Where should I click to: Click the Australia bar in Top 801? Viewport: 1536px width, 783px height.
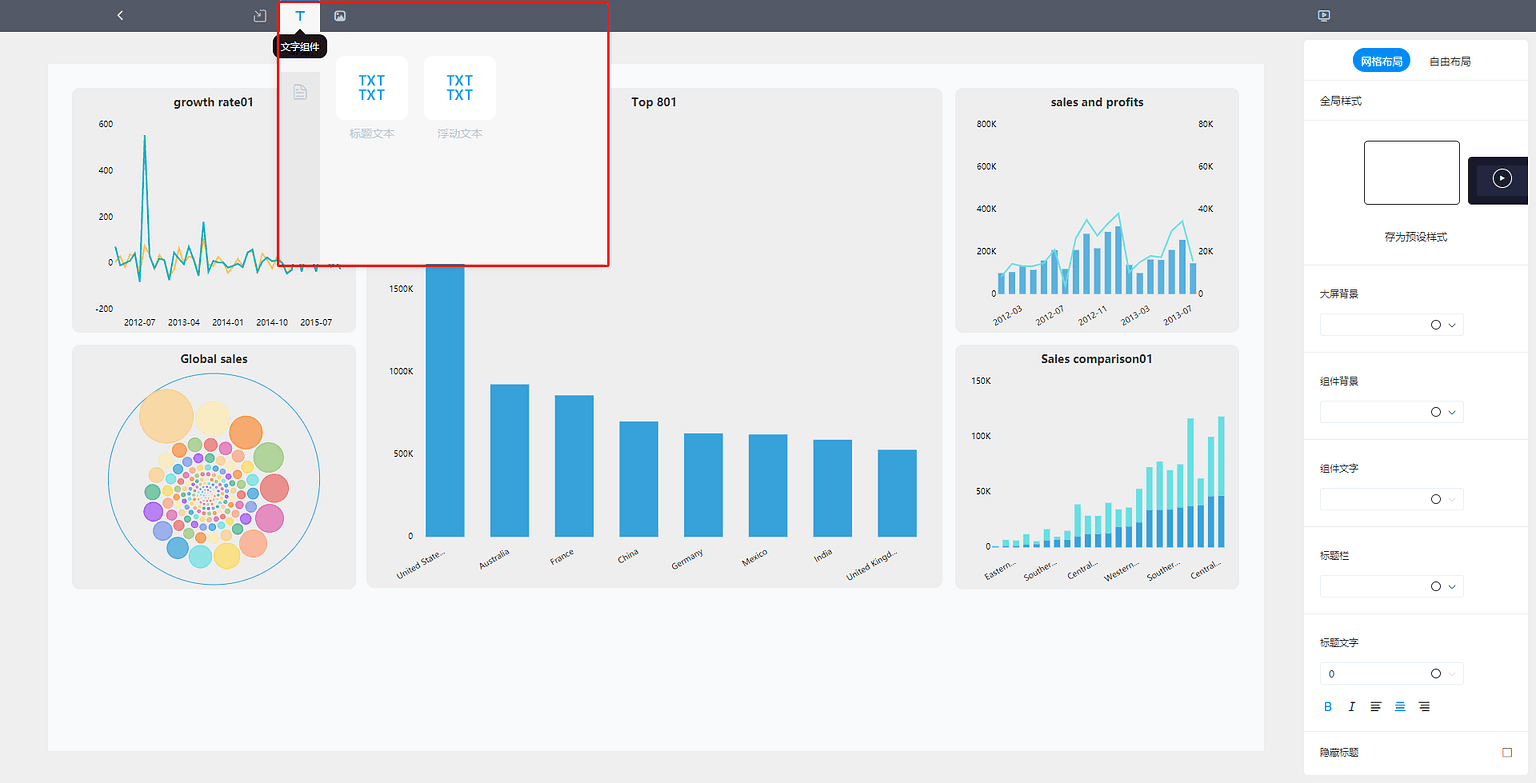click(509, 461)
